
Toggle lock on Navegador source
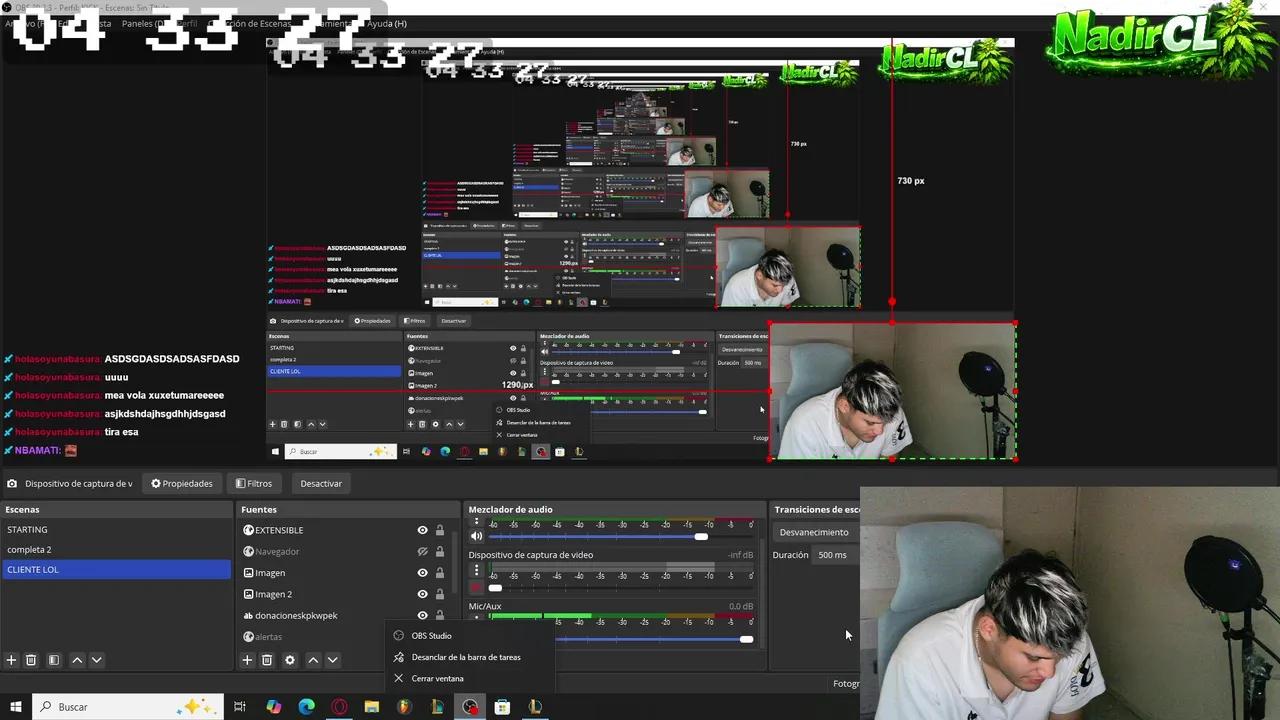point(439,552)
